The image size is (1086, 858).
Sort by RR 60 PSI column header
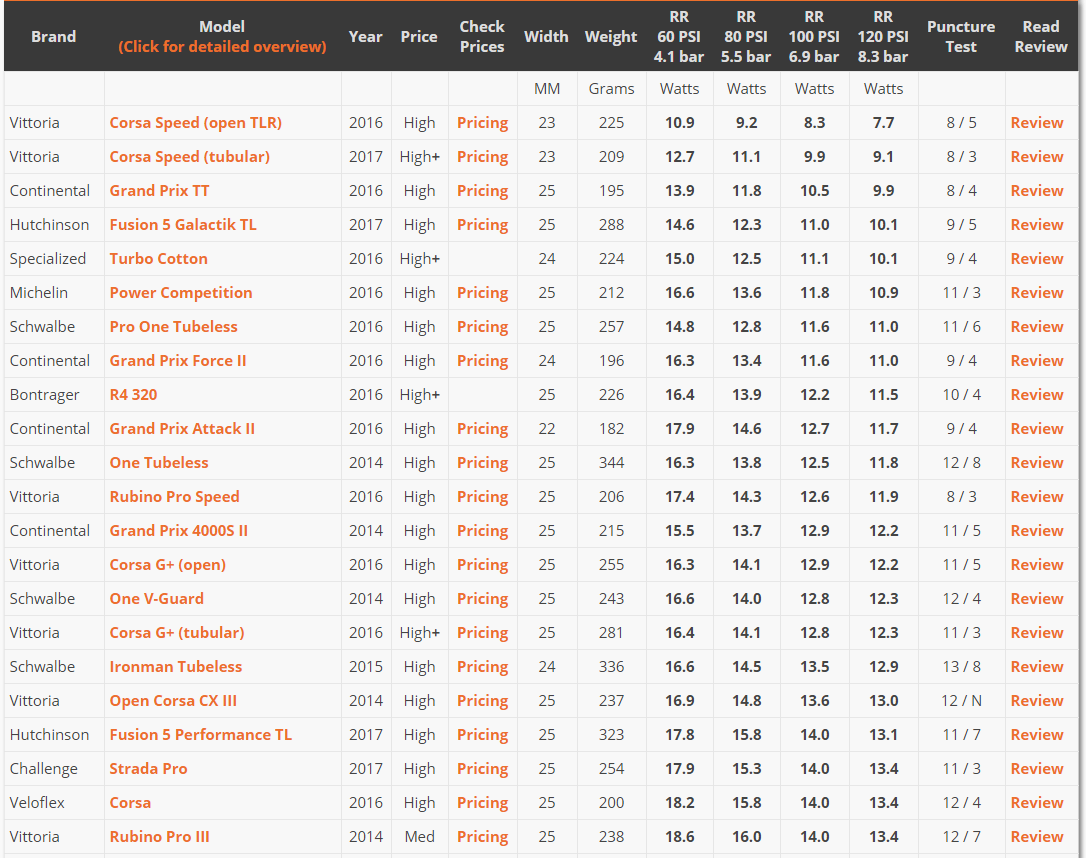pos(679,37)
